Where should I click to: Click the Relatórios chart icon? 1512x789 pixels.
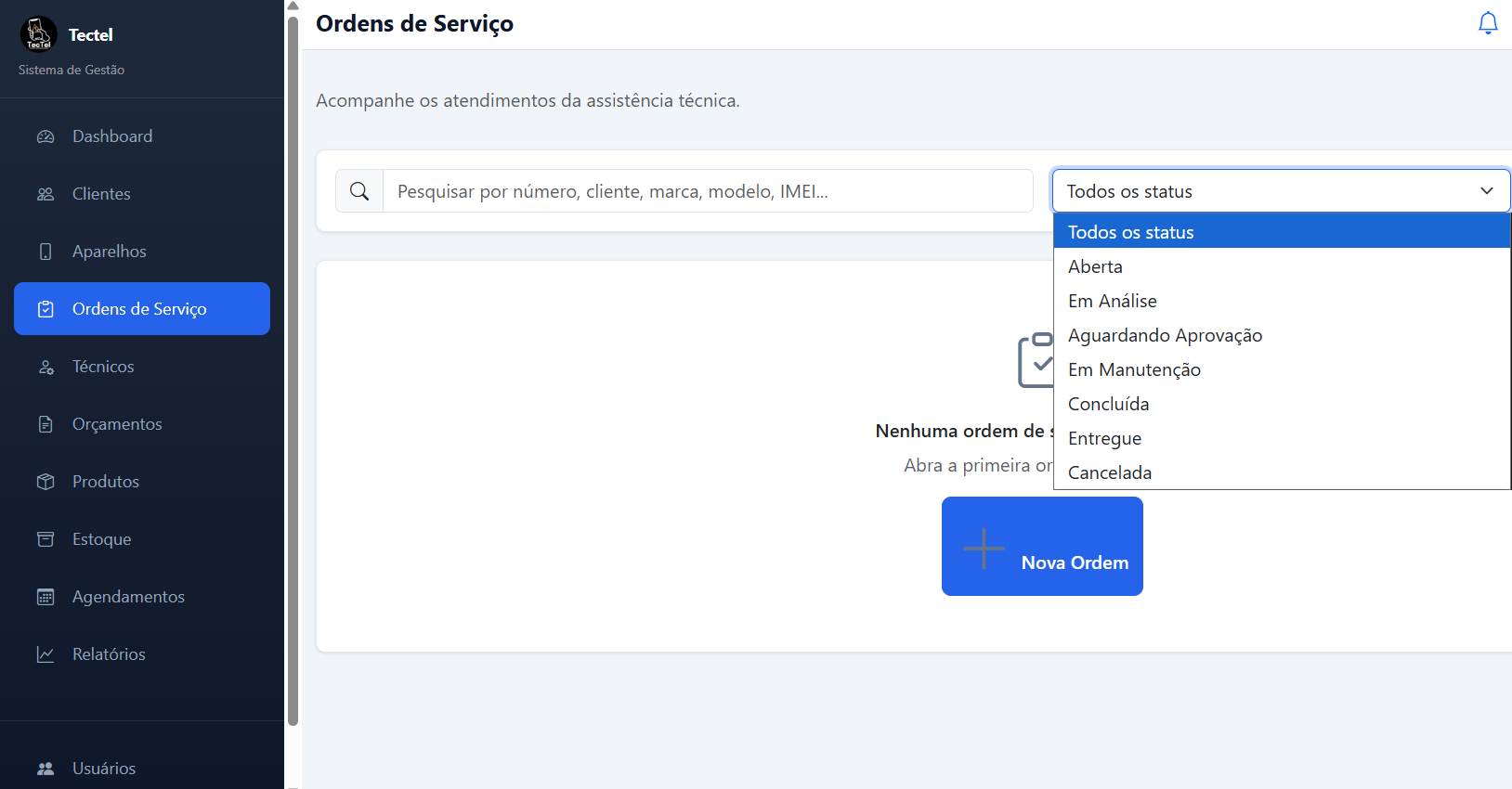point(46,654)
